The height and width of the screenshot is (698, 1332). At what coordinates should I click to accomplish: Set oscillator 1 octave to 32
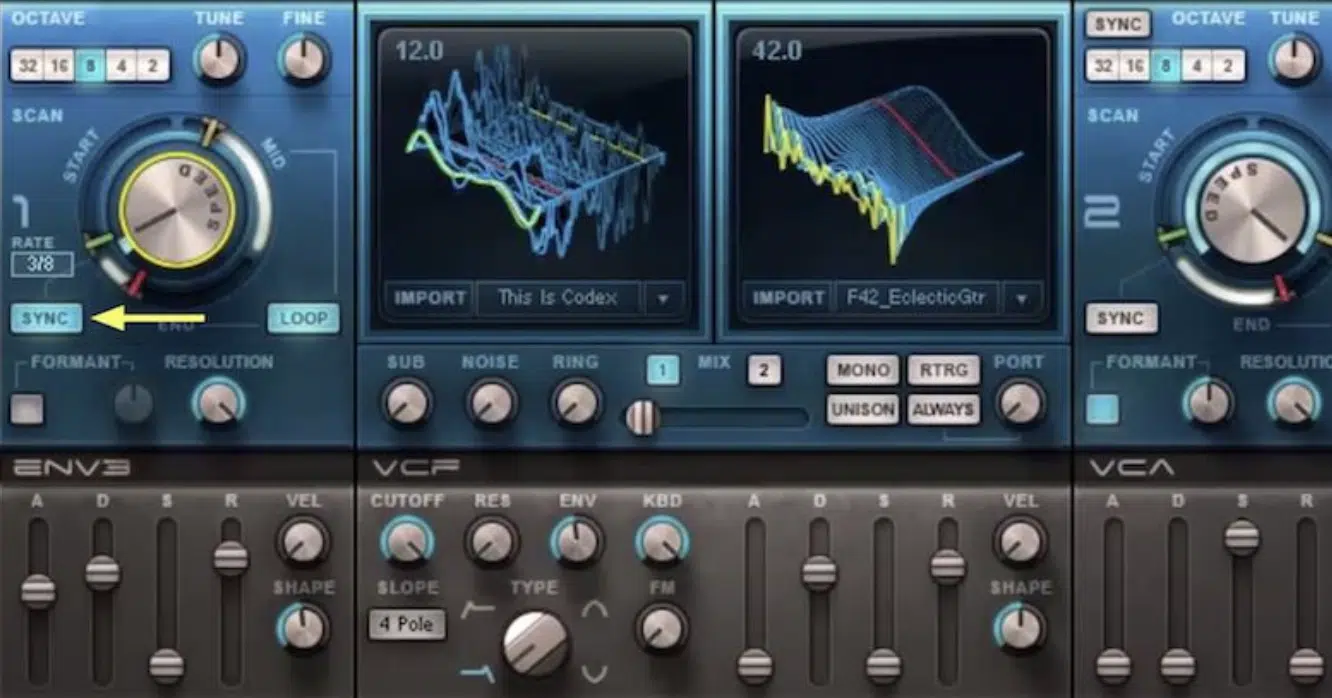coord(26,66)
